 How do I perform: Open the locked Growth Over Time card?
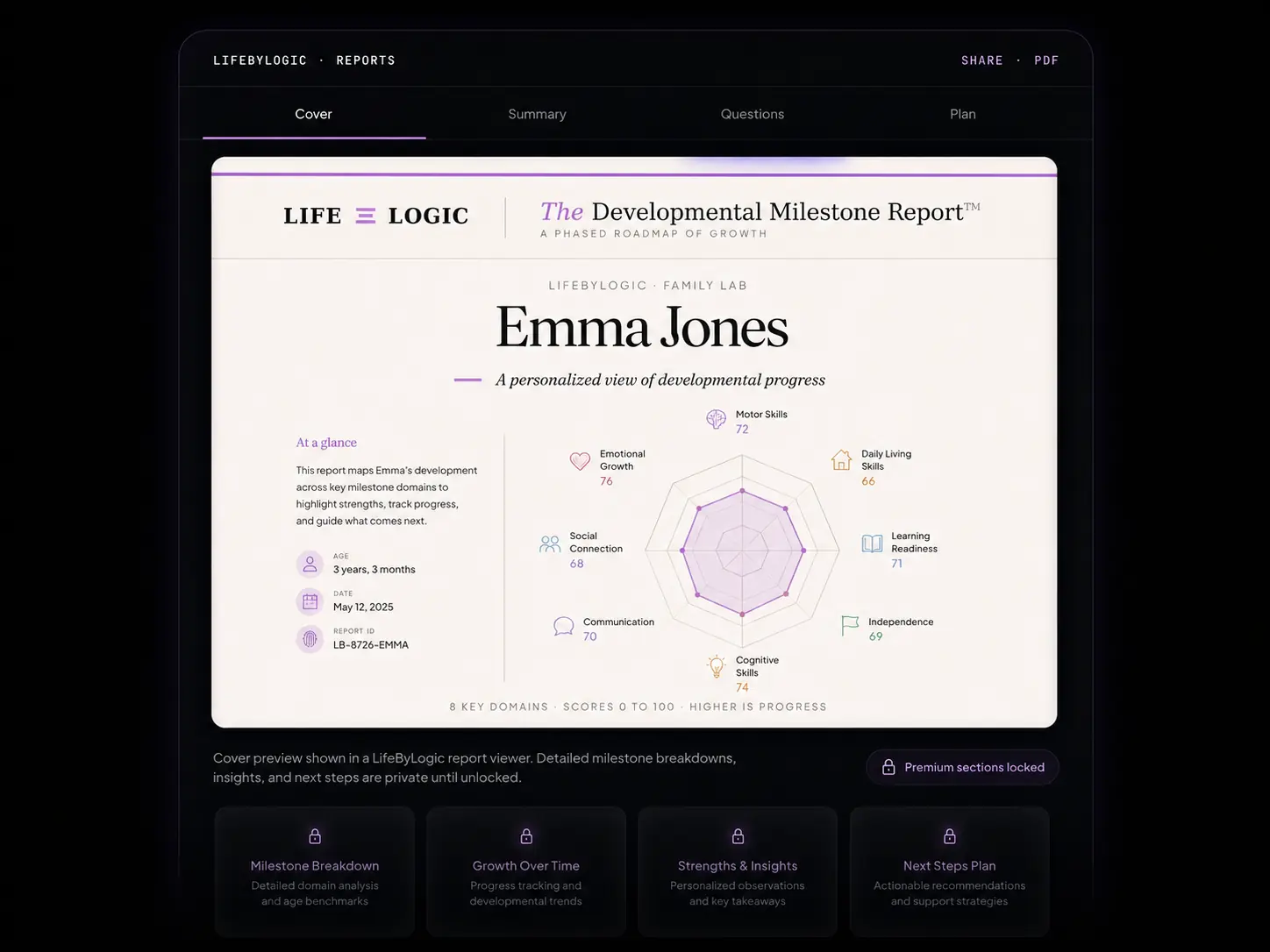click(x=526, y=871)
